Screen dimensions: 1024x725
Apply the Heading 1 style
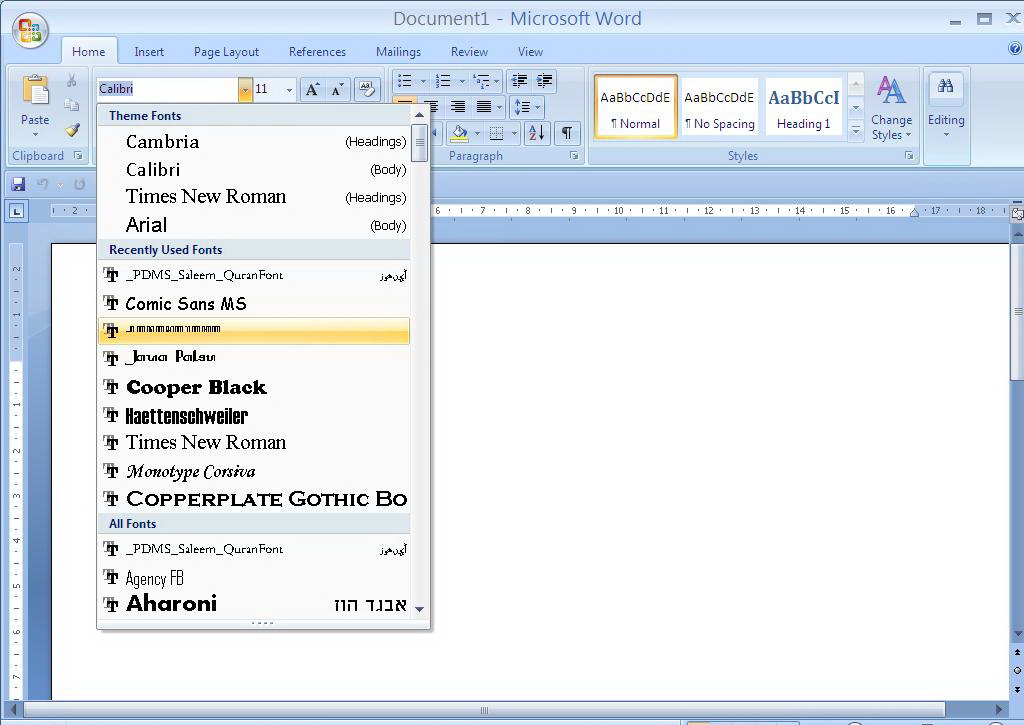point(803,106)
